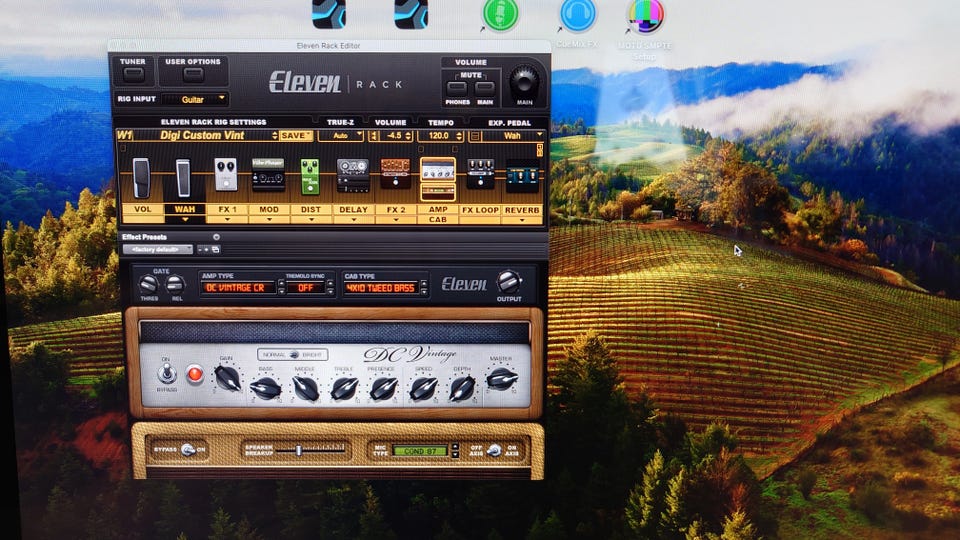Open the dropdown arrow under FX 2
This screenshot has width=960, height=540.
point(396,219)
